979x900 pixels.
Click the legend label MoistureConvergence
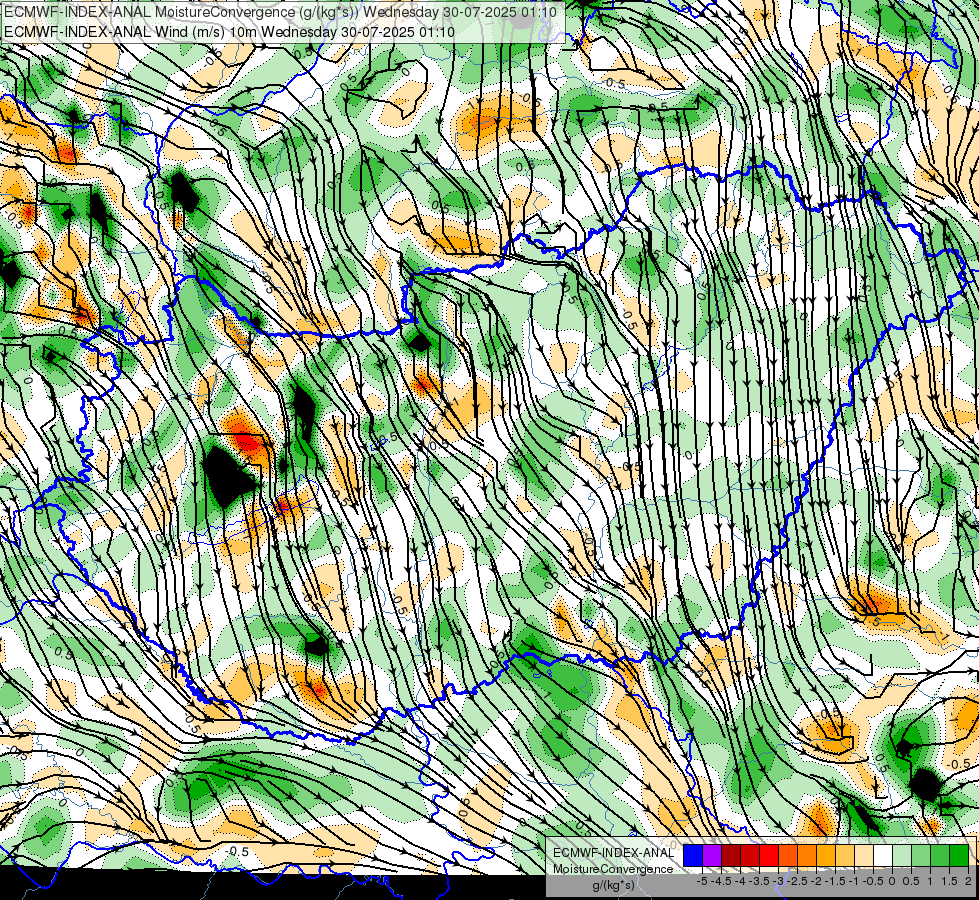613,869
